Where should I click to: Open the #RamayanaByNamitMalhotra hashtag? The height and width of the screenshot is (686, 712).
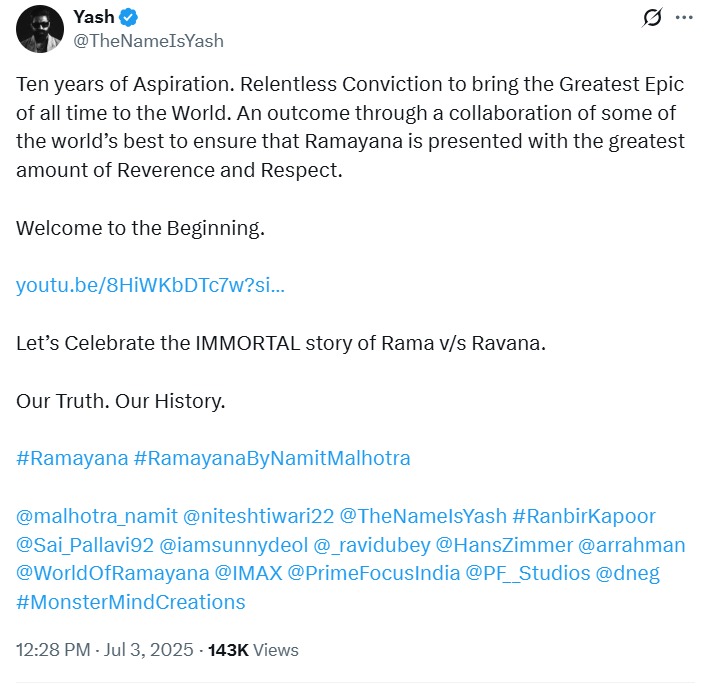272,458
